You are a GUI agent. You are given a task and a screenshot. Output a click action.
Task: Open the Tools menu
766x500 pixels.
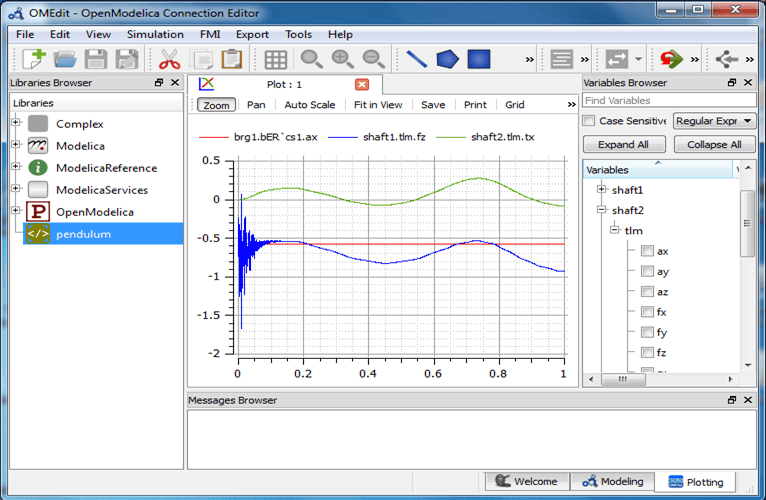click(298, 34)
